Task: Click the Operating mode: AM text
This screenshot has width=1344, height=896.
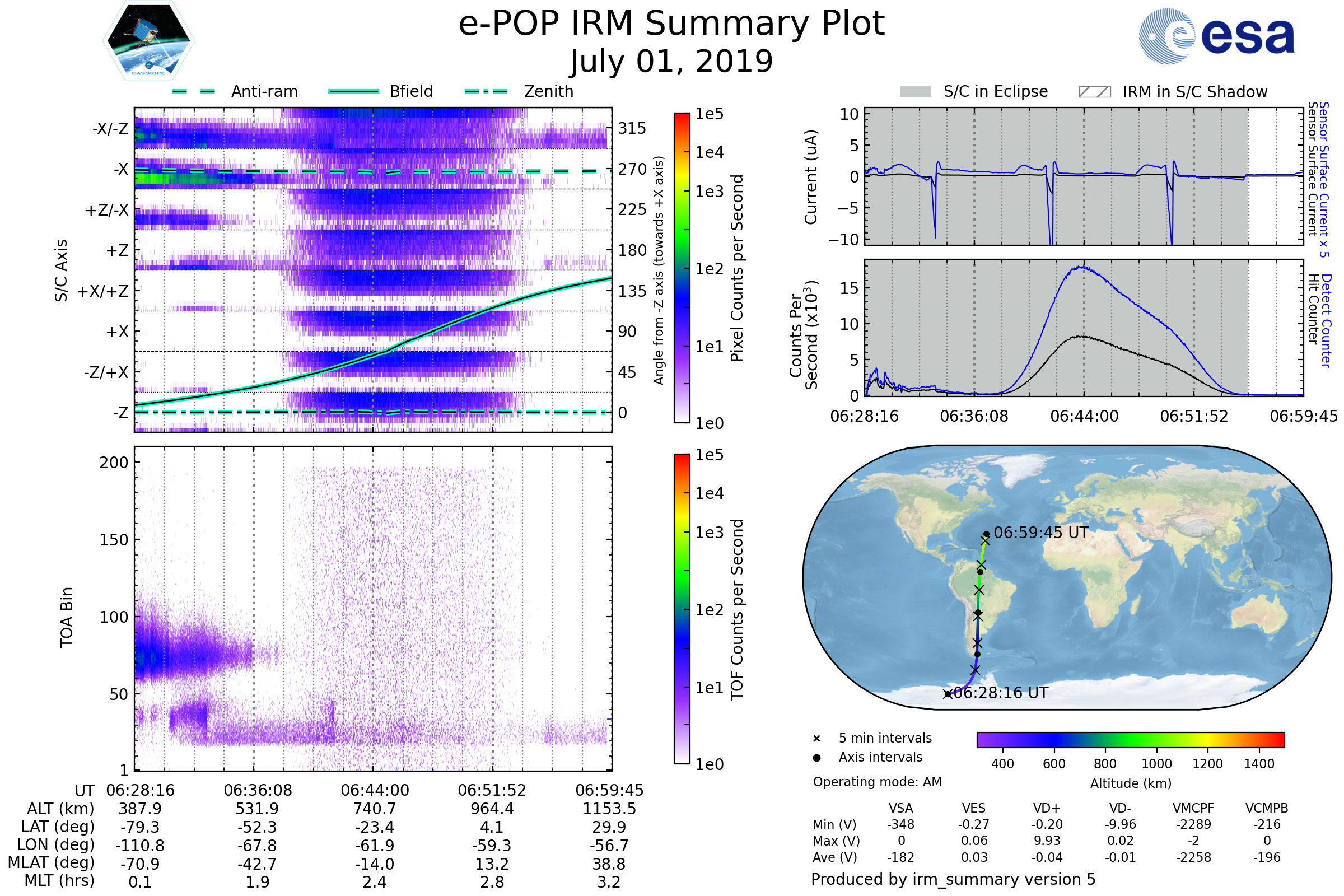Action: point(877,782)
